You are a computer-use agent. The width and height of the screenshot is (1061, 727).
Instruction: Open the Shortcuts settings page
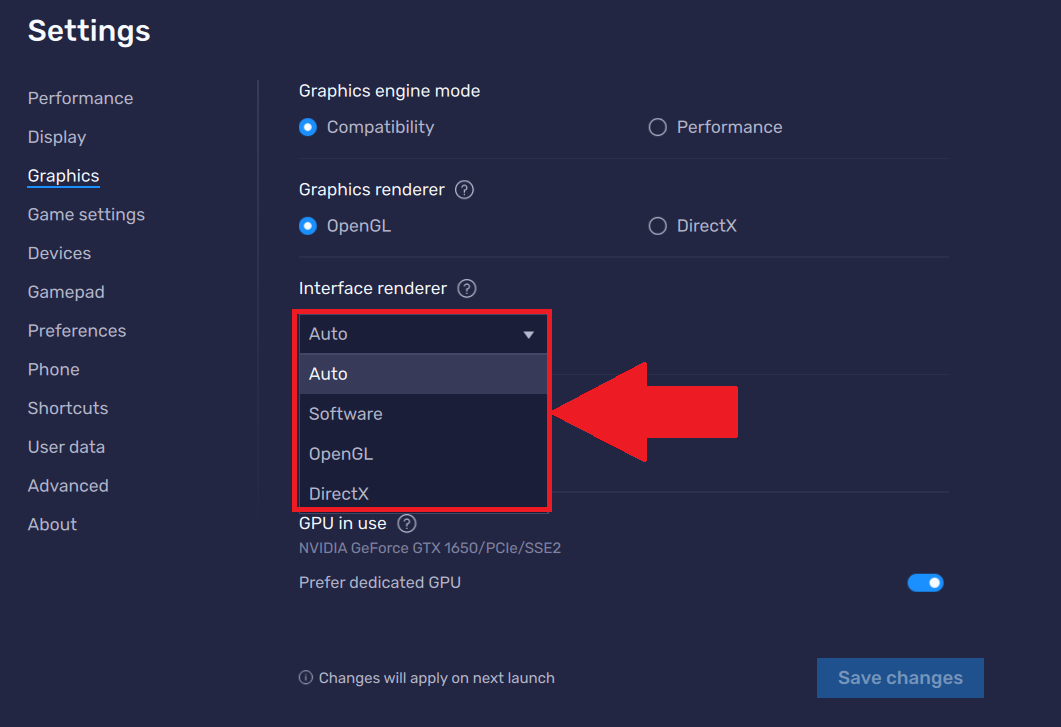(67, 408)
